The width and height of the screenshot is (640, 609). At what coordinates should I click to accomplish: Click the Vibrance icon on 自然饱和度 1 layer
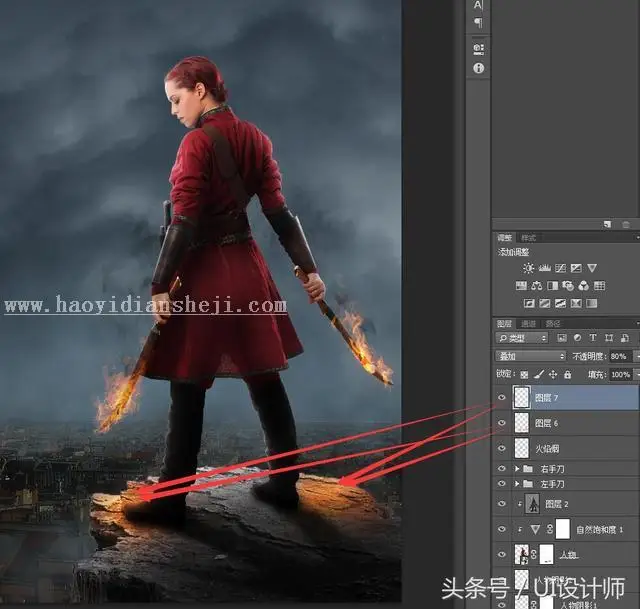click(535, 529)
